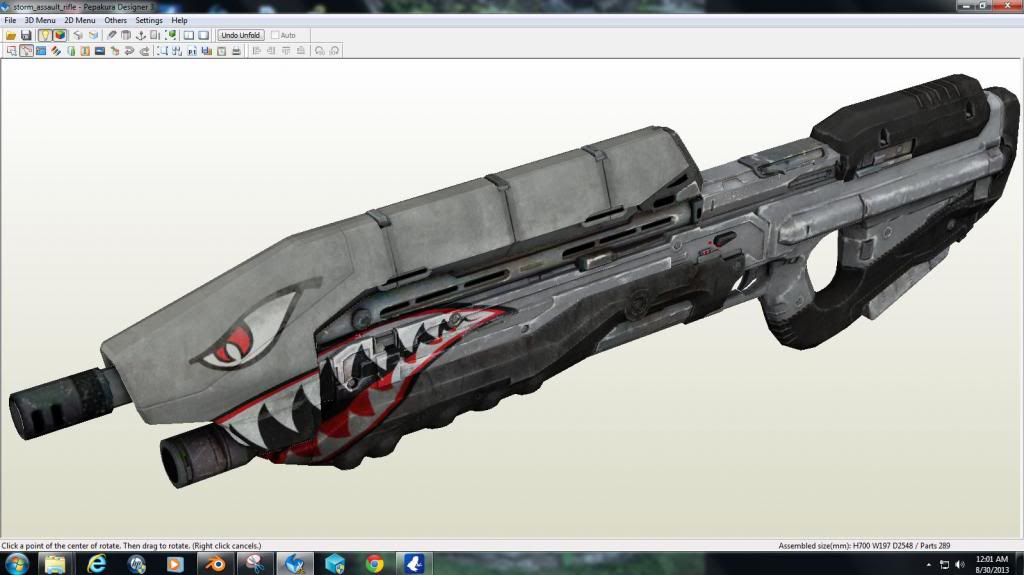
Task: Click the volume speaker tray icon
Action: [x=959, y=565]
